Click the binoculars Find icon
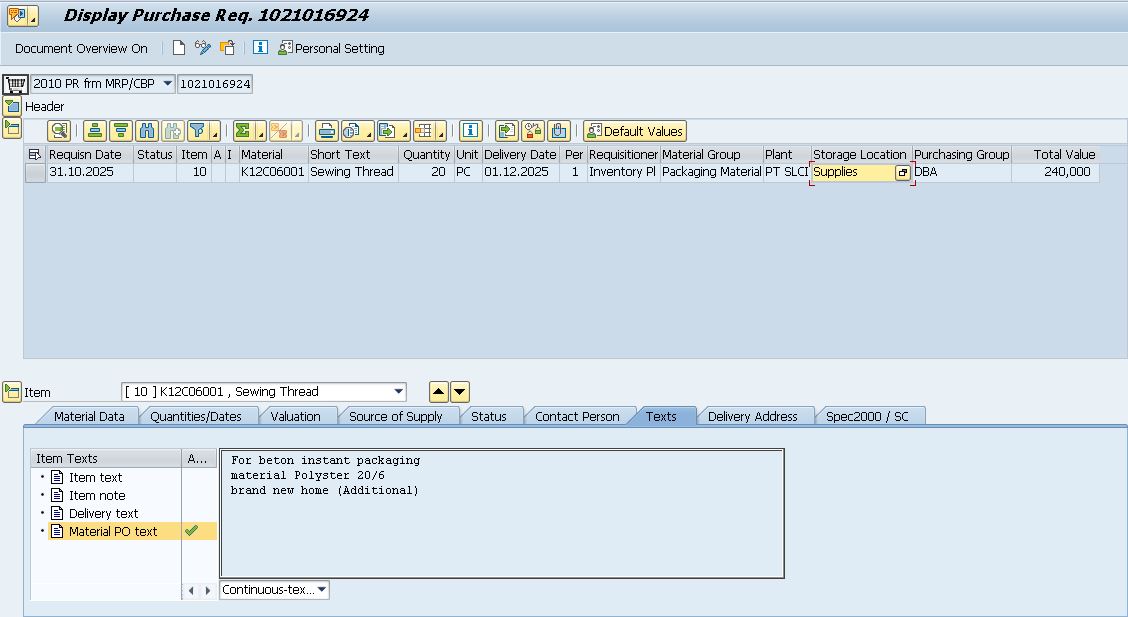The width and height of the screenshot is (1128, 617). click(x=147, y=131)
